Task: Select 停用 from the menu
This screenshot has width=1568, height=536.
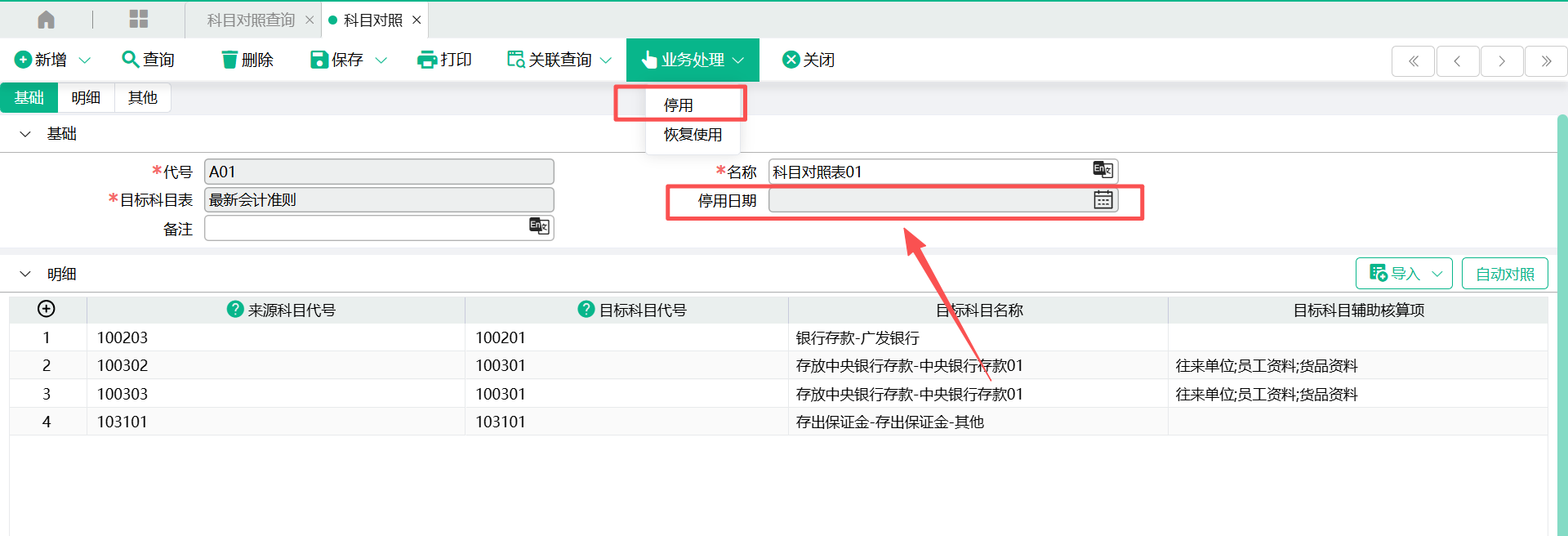Action: [679, 105]
